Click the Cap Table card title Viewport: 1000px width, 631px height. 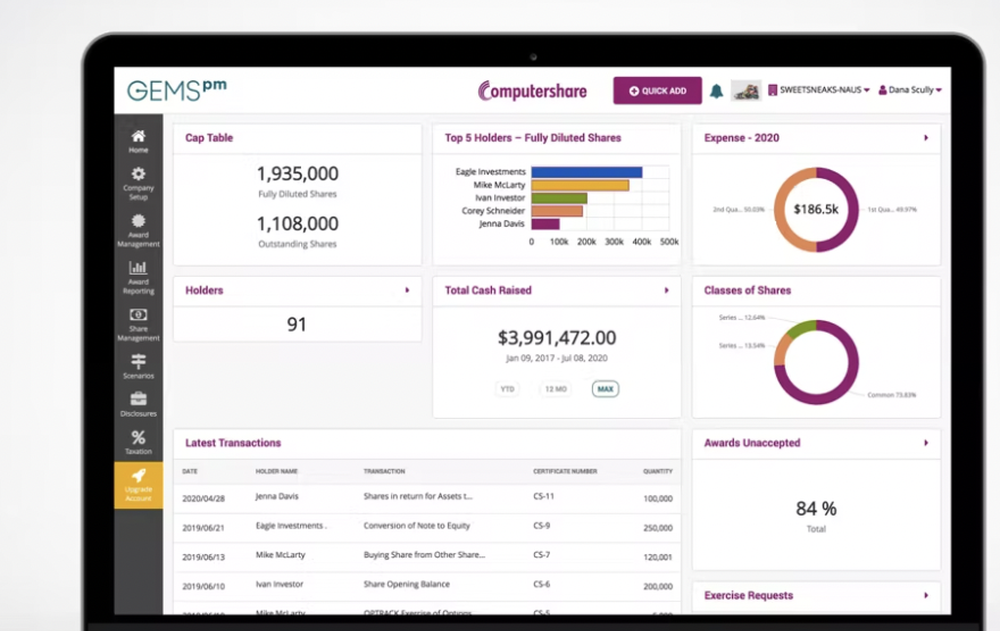209,138
